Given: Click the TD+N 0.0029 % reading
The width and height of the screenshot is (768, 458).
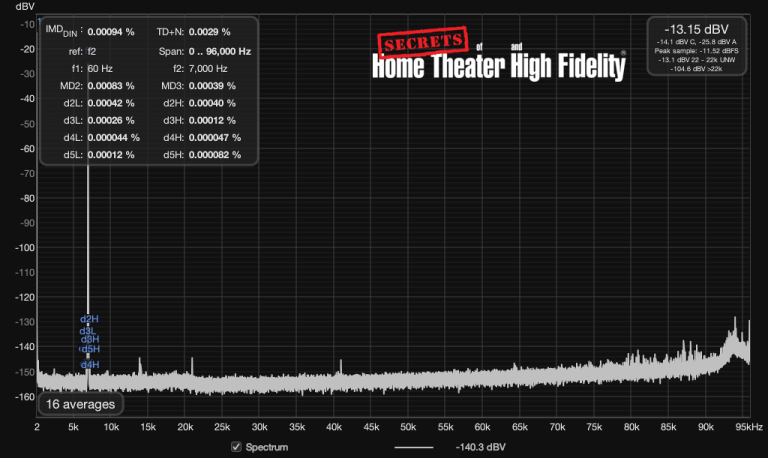Looking at the screenshot, I should pyautogui.click(x=209, y=32).
